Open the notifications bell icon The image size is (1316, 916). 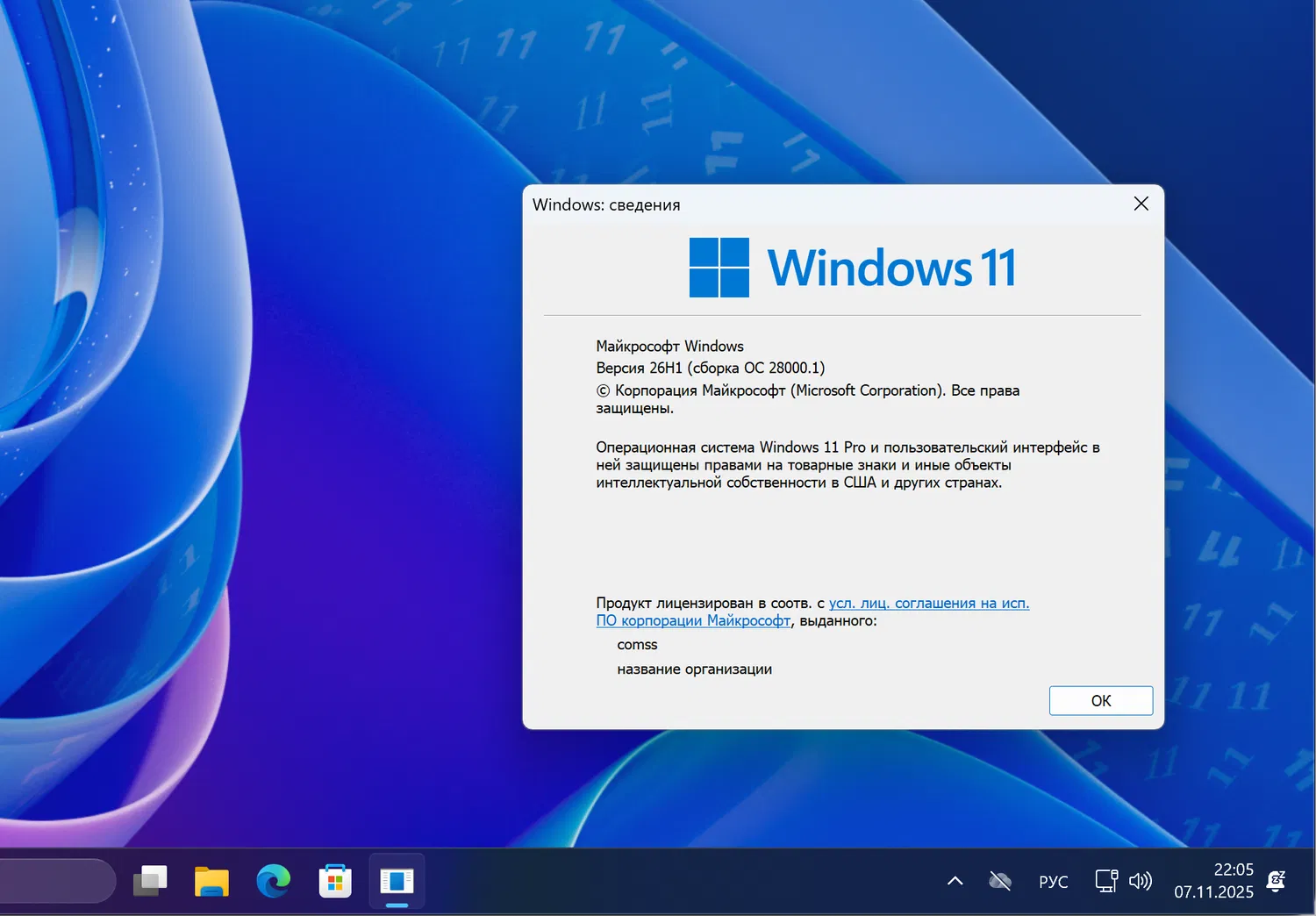[1277, 881]
